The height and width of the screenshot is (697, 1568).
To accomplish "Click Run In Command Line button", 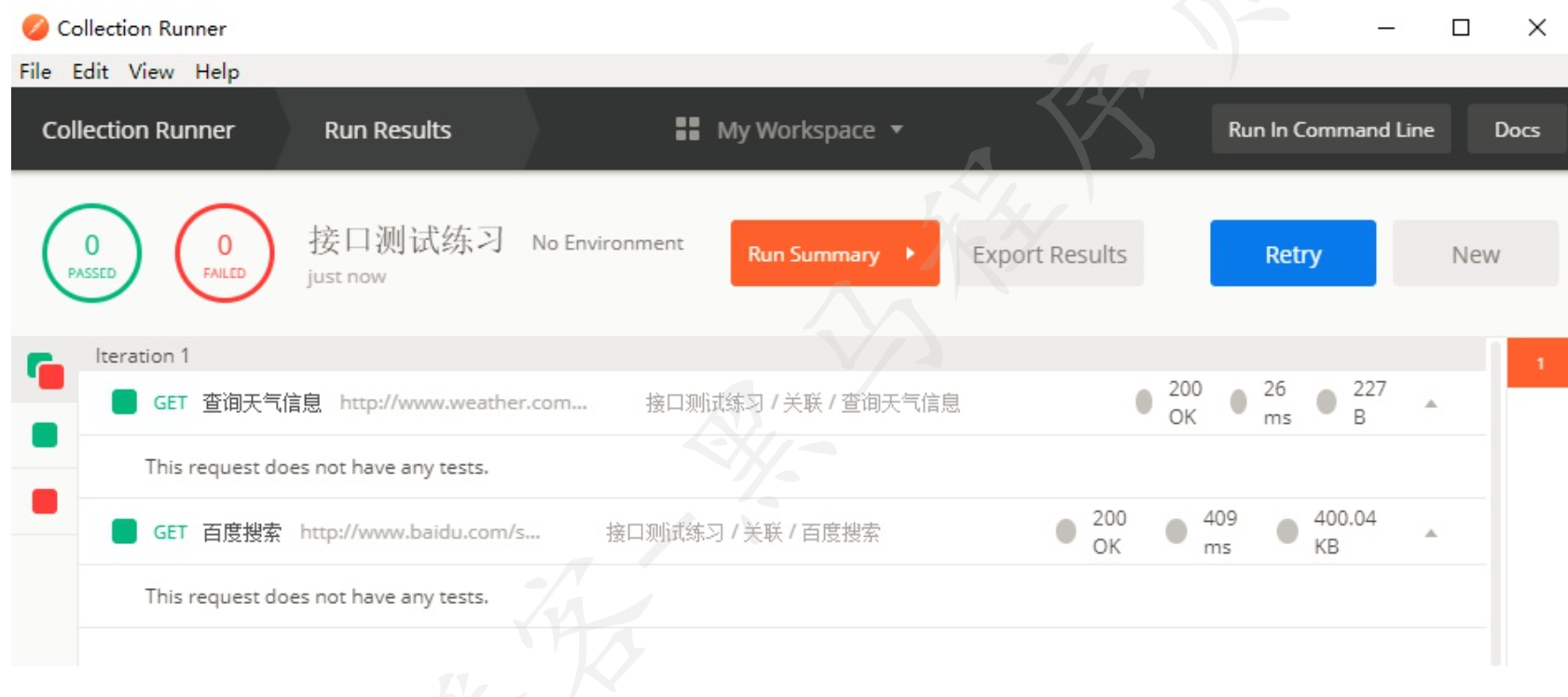I will [1331, 130].
